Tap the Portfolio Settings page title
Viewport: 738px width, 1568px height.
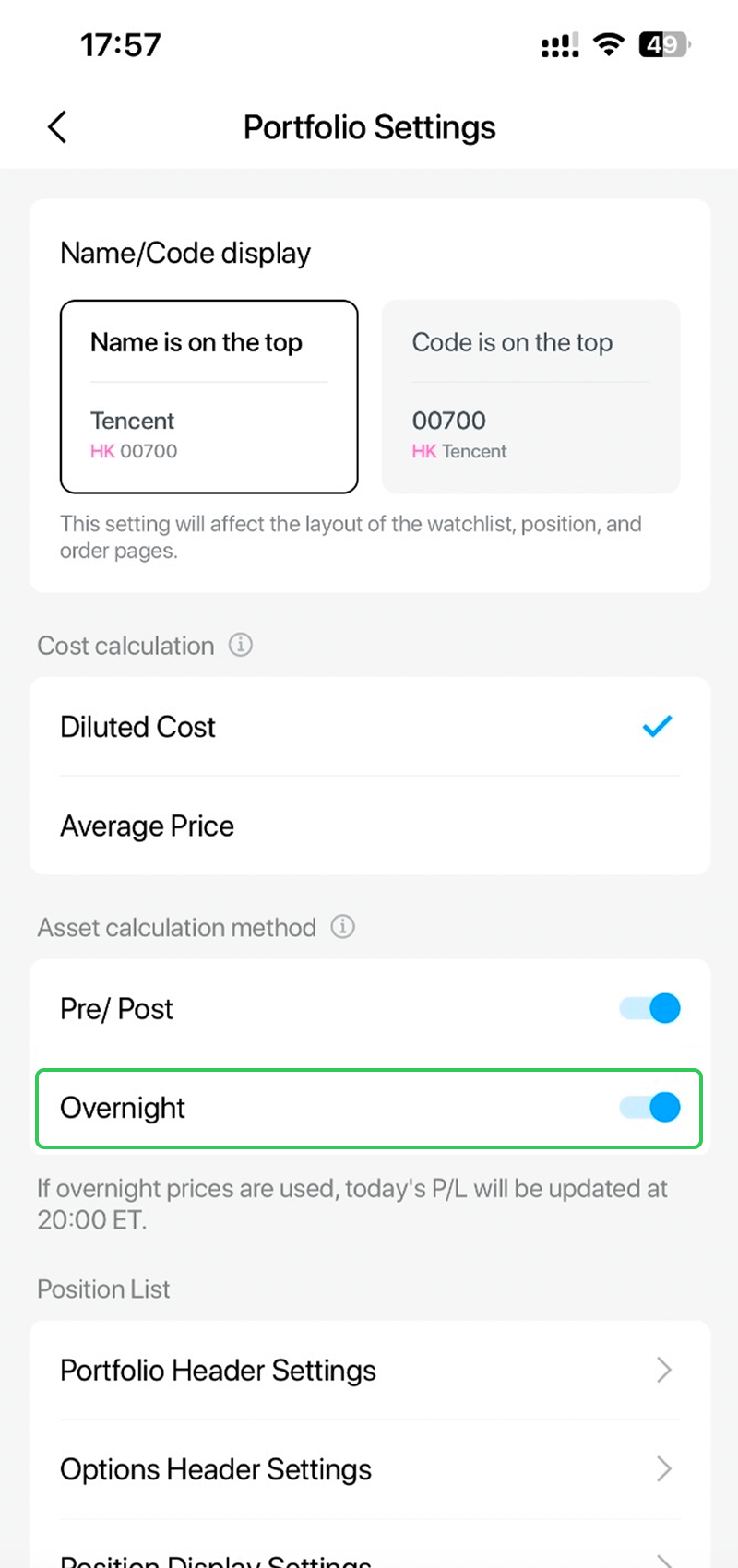click(x=369, y=127)
